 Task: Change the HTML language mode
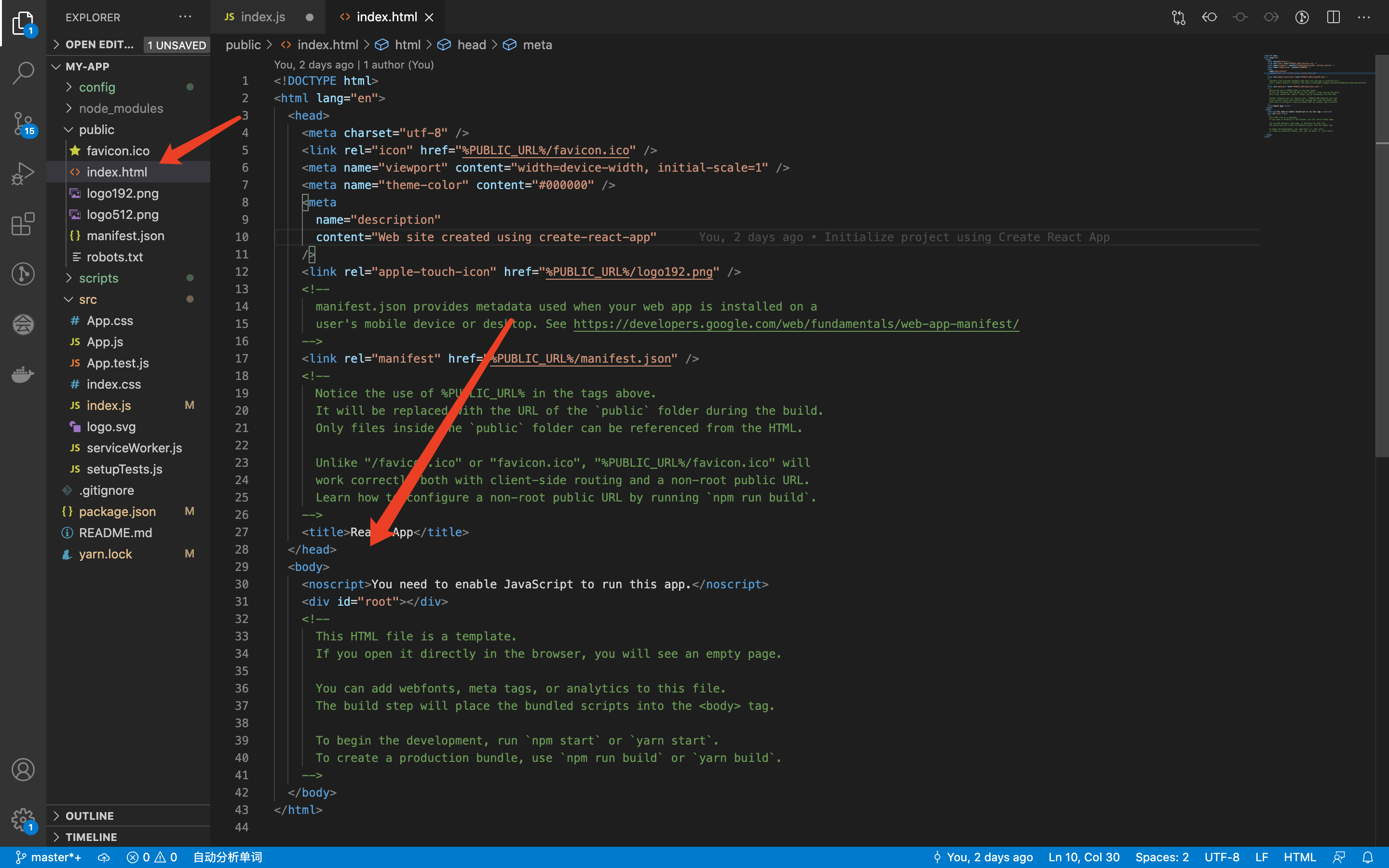tap(1299, 857)
